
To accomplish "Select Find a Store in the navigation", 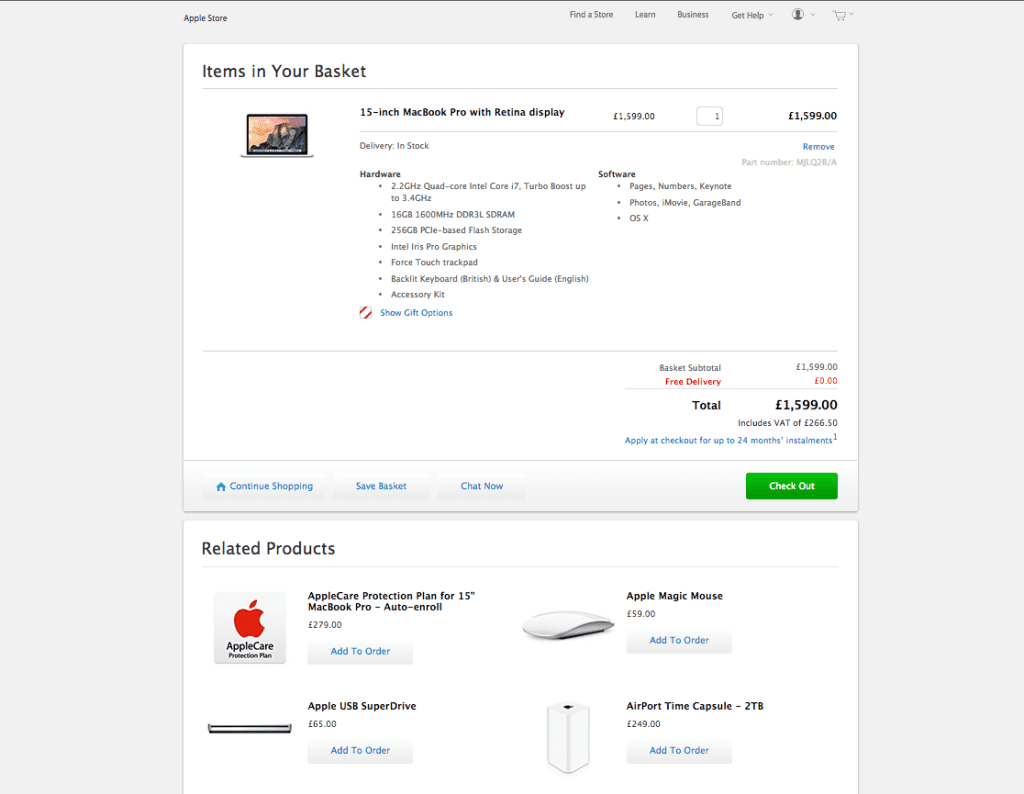I will (x=590, y=14).
